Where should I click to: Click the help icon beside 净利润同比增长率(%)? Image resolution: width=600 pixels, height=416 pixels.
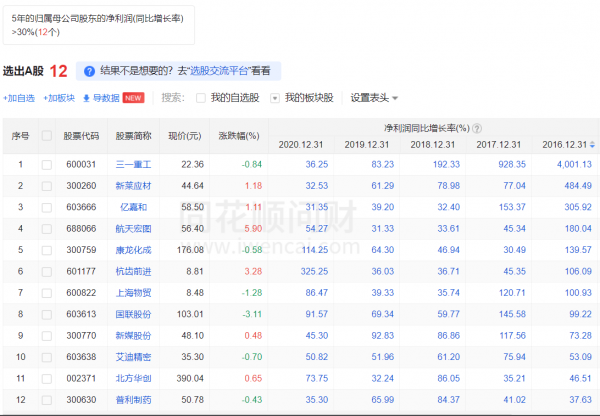coord(477,128)
